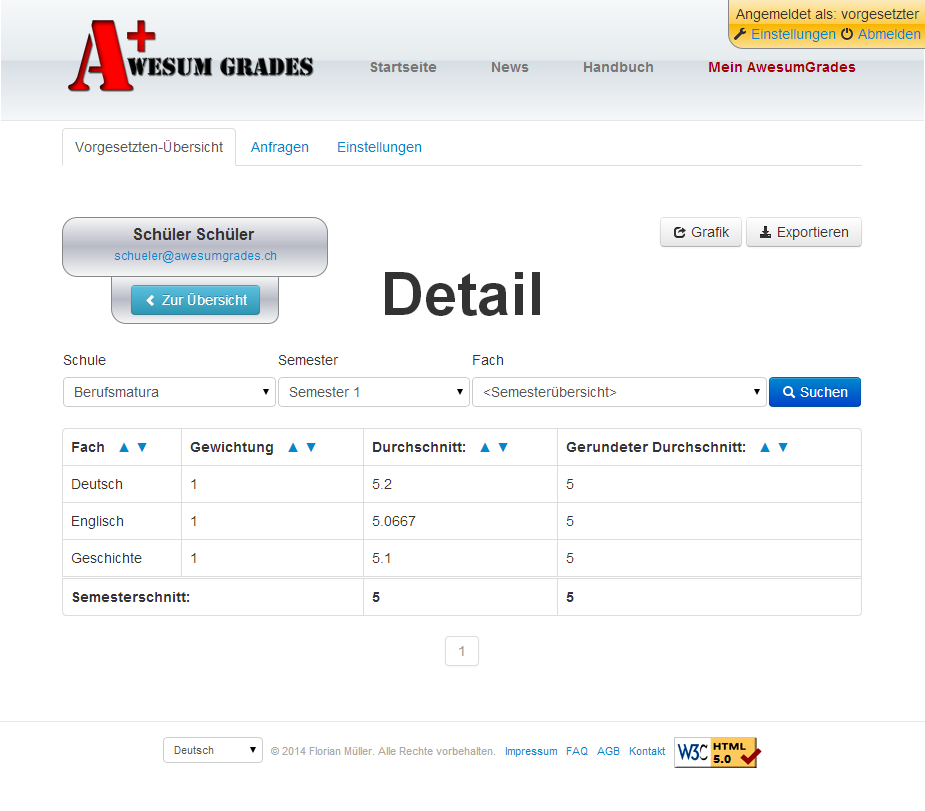Switch to the Anfragen tab

280,147
